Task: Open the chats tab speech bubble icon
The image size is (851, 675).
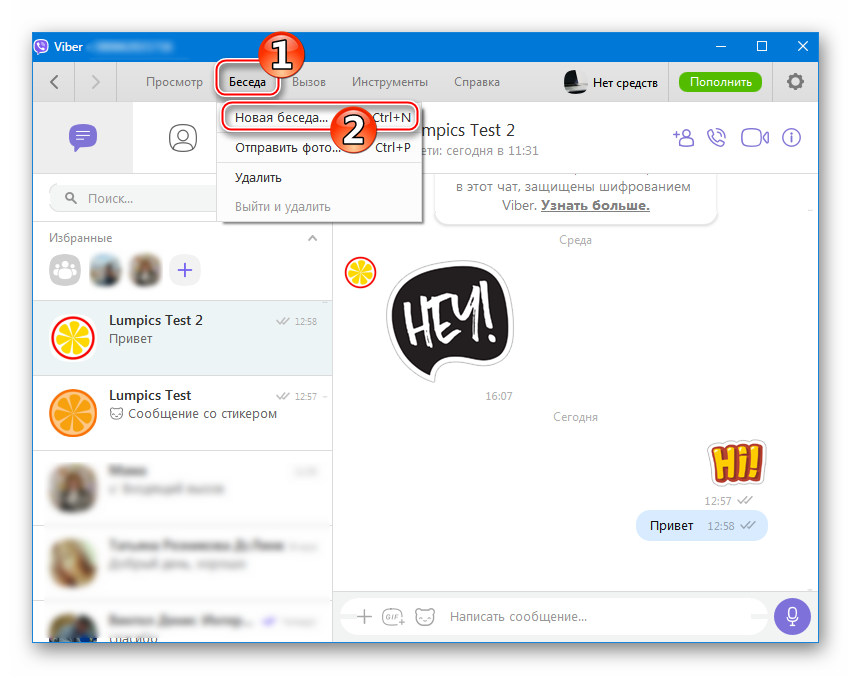Action: coord(83,137)
